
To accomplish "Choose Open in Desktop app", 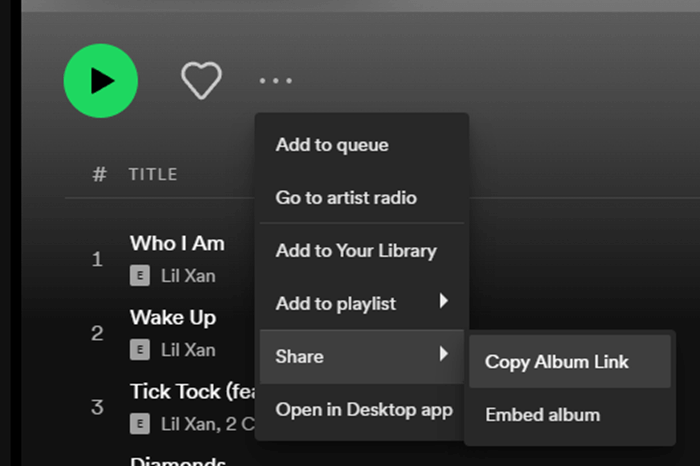I will click(x=364, y=409).
